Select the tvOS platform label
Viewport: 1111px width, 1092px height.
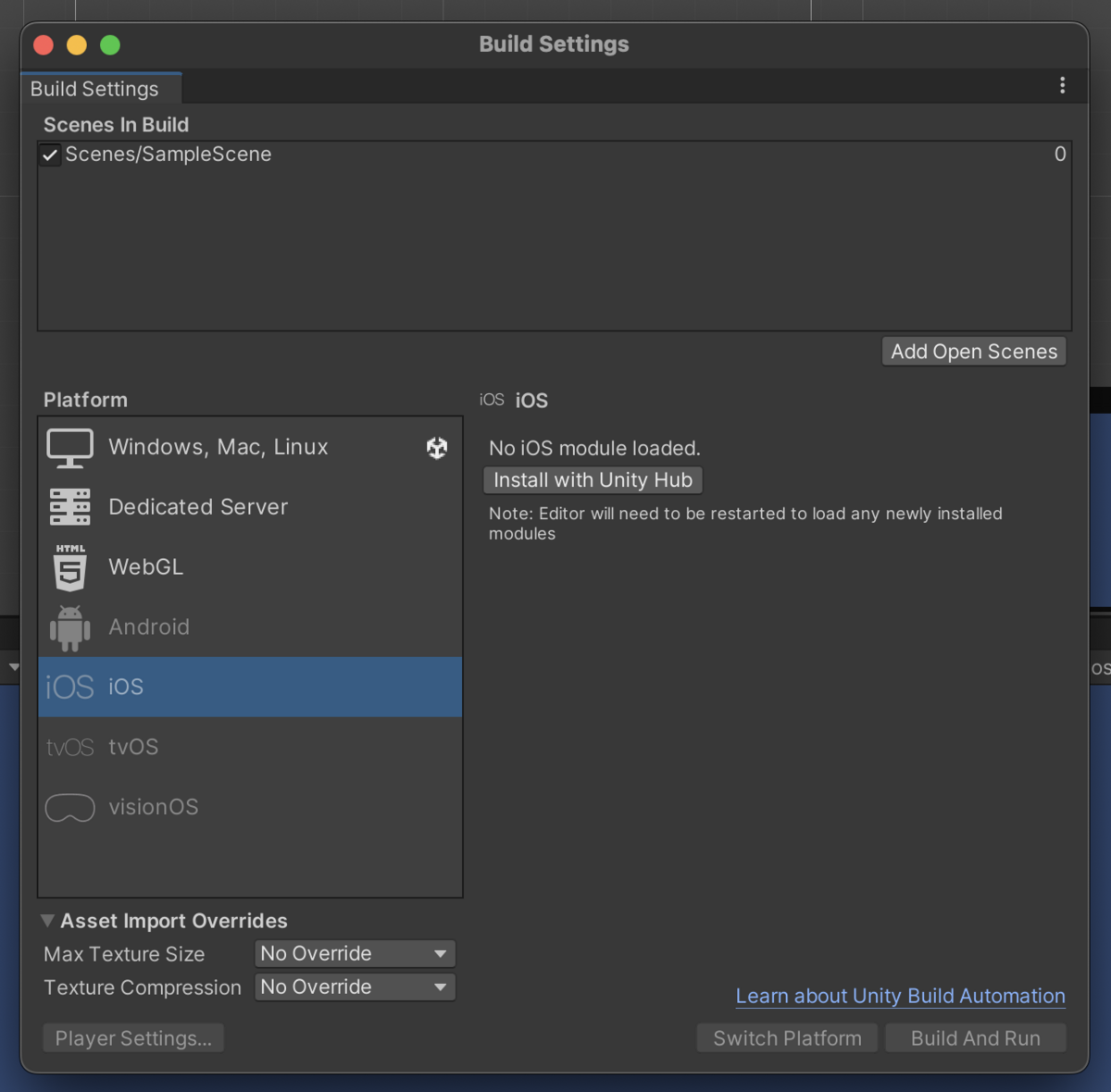133,747
